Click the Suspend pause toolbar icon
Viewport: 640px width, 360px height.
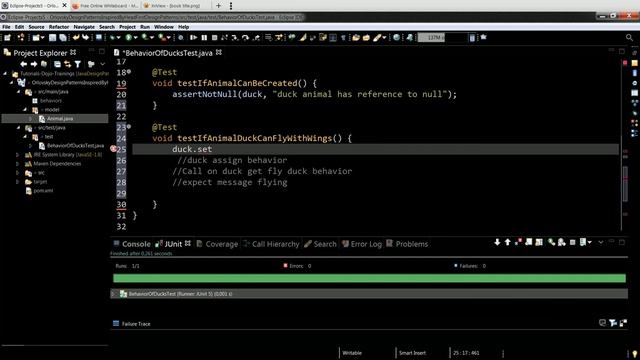(204, 38)
